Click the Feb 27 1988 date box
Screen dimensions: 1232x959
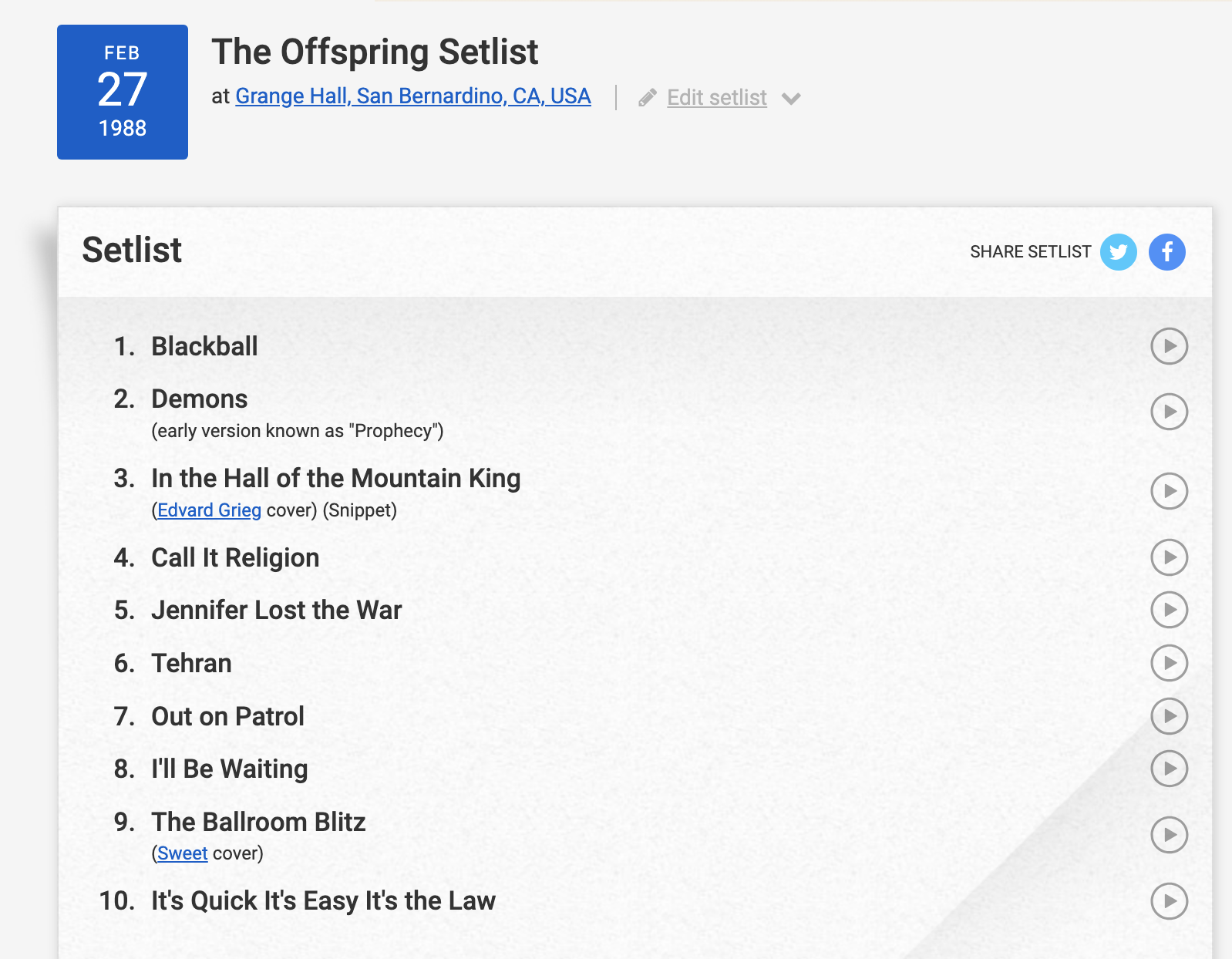123,92
